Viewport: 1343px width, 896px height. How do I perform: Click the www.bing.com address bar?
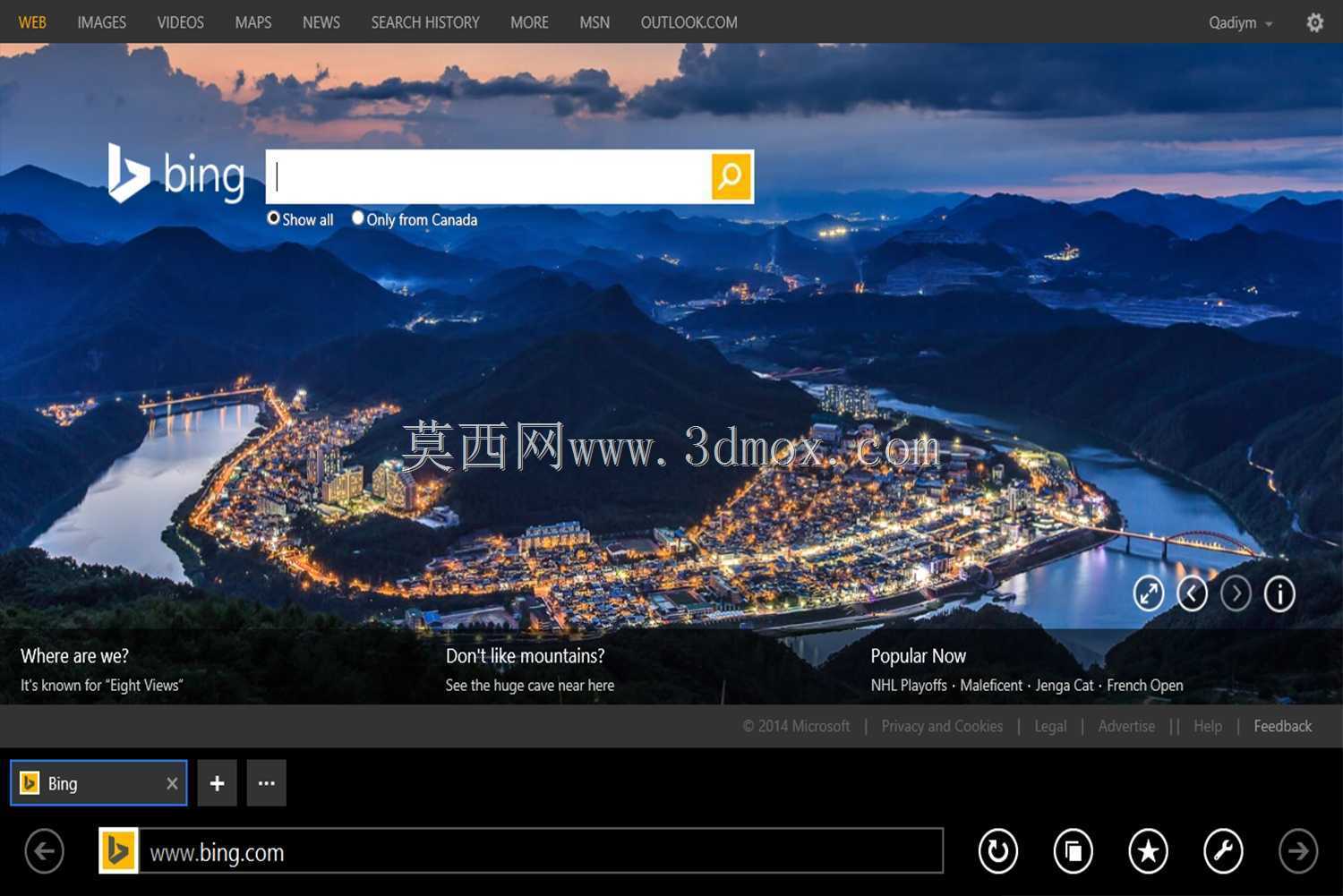(x=542, y=851)
